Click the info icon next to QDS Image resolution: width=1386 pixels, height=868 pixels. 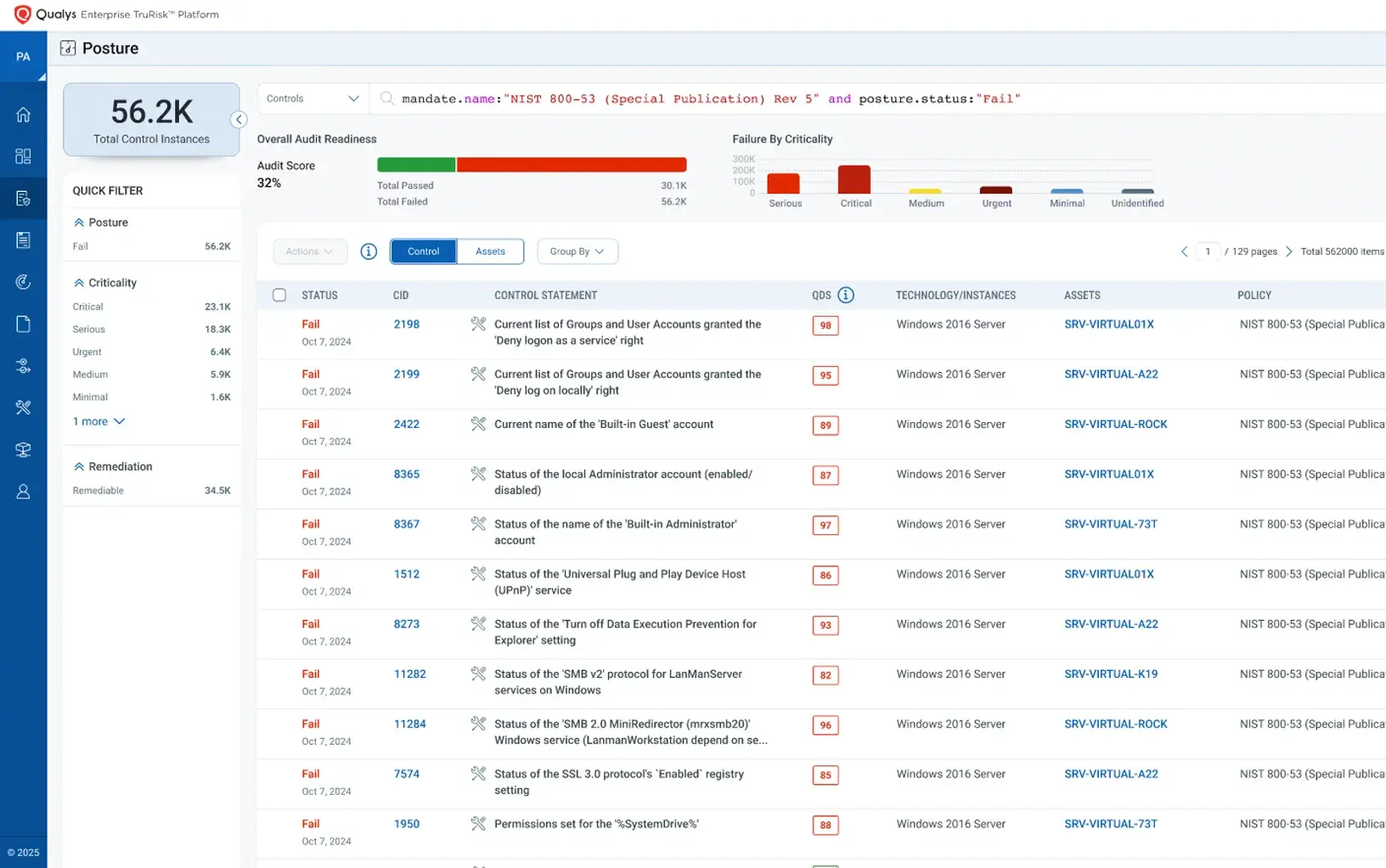[x=845, y=295]
